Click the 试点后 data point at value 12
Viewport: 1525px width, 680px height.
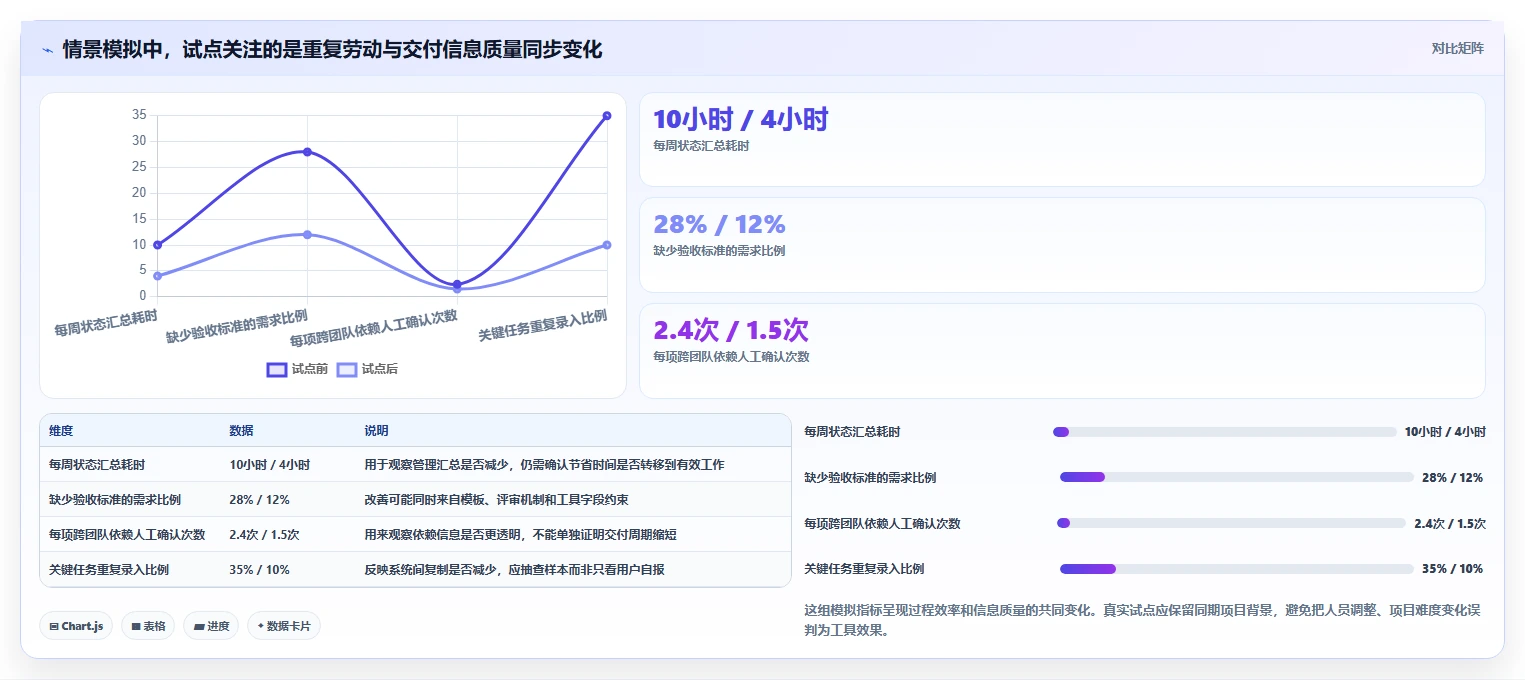click(x=307, y=234)
